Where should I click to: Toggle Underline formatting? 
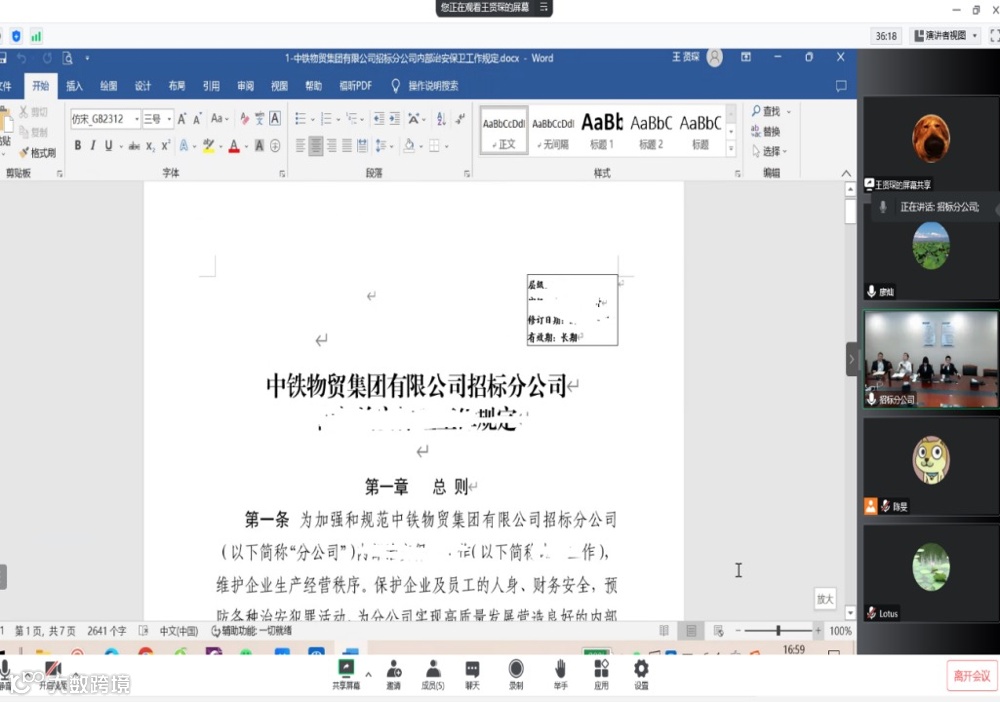click(x=108, y=146)
